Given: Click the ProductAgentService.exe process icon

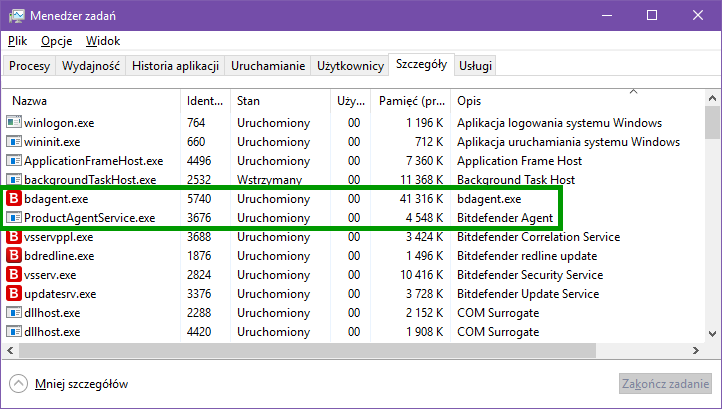Looking at the screenshot, I should tap(14, 217).
